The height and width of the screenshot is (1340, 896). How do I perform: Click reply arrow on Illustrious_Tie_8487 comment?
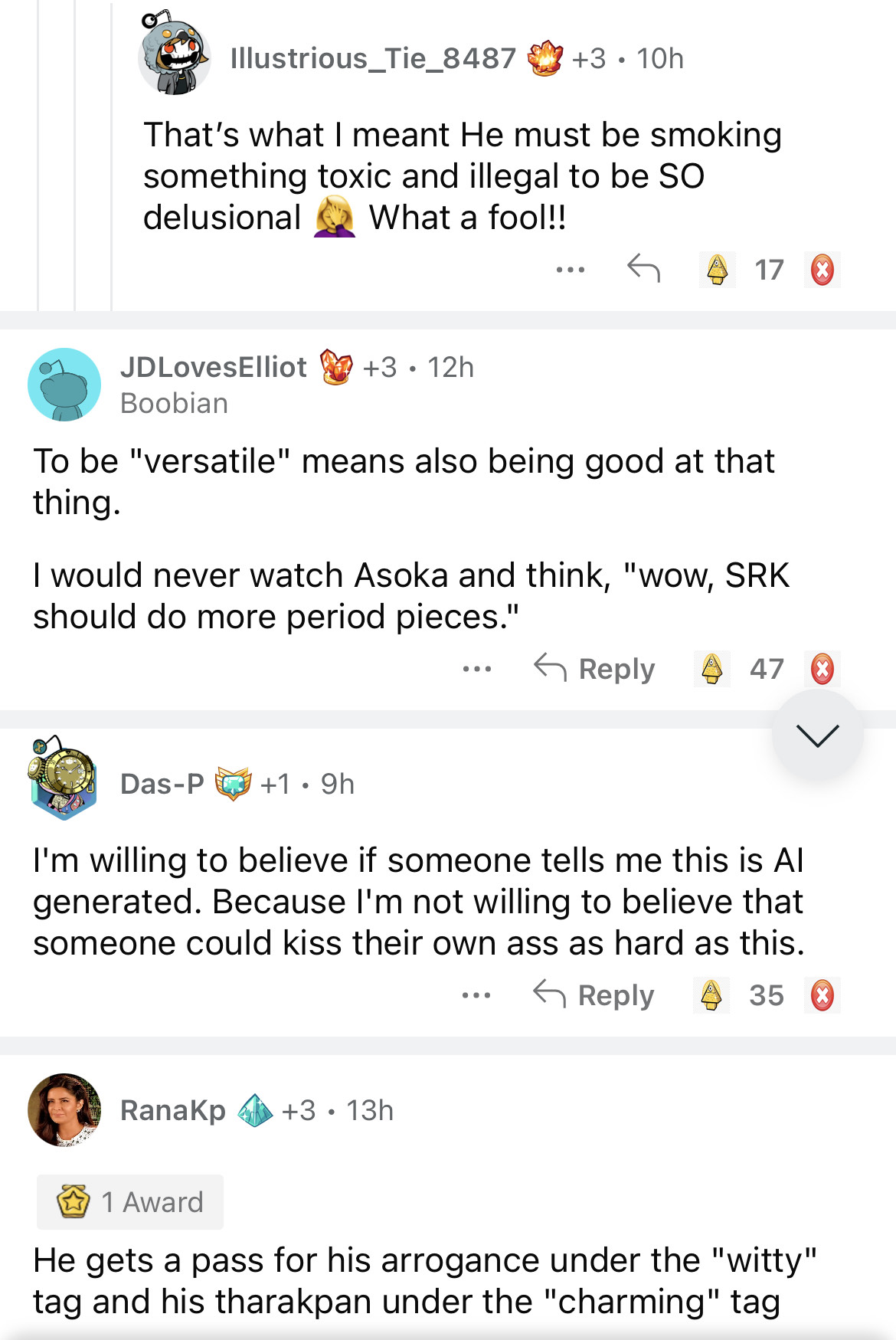[x=643, y=268]
